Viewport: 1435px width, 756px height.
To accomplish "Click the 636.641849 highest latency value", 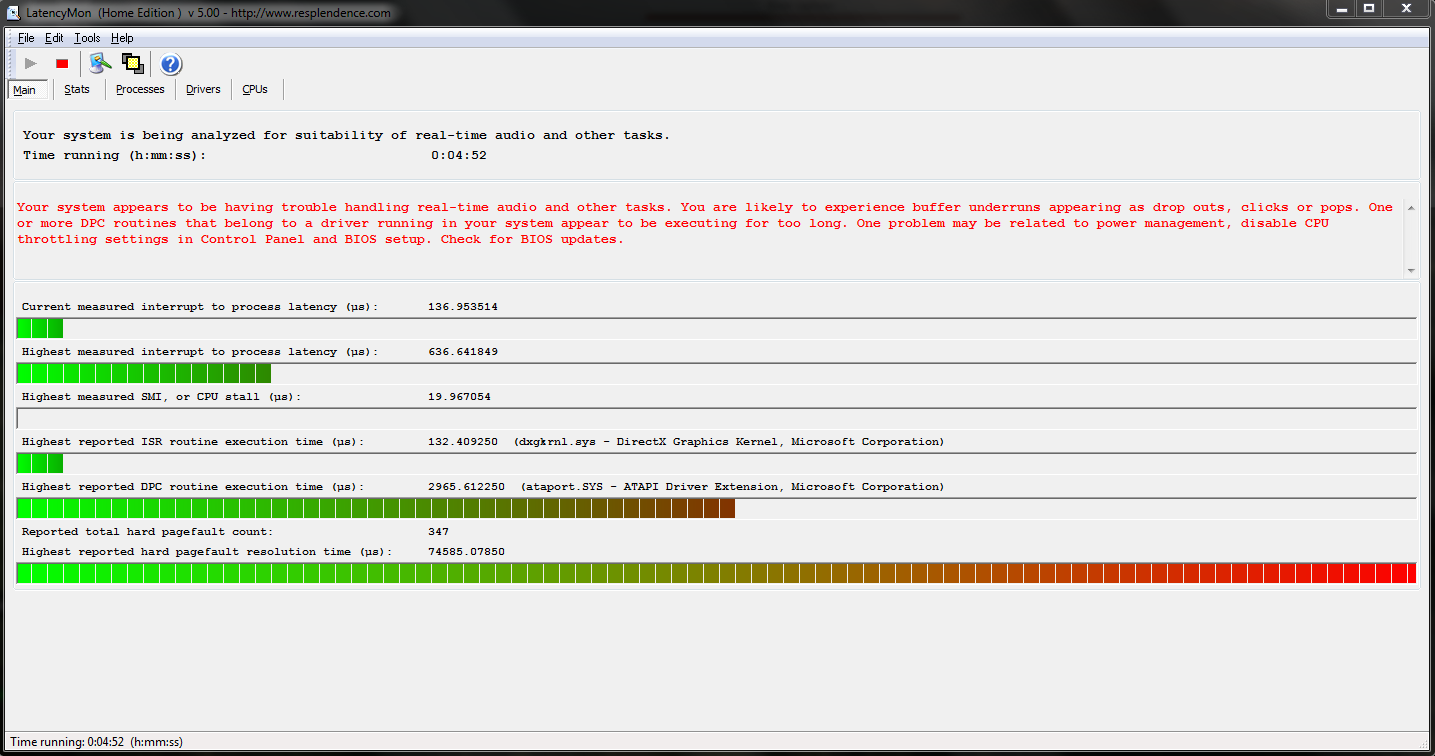I will (463, 352).
